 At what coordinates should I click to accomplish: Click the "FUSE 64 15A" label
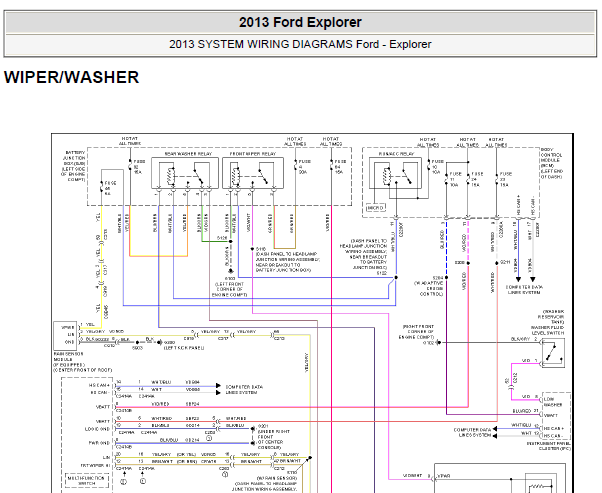[340, 167]
